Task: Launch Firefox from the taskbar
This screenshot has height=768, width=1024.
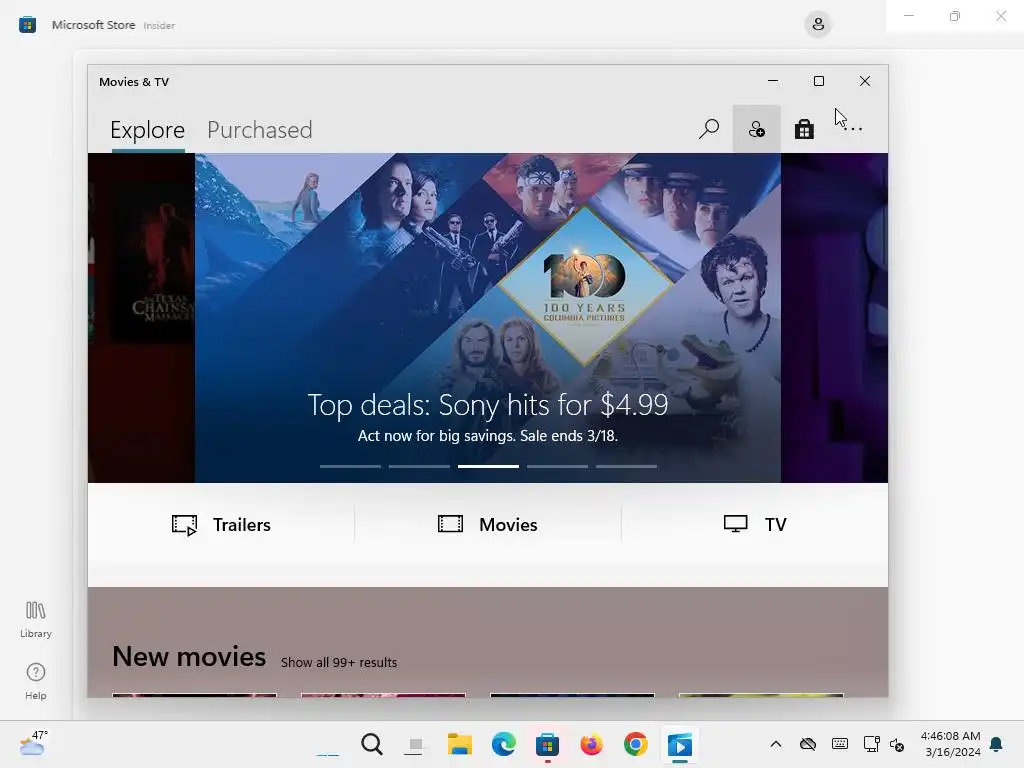Action: point(592,744)
